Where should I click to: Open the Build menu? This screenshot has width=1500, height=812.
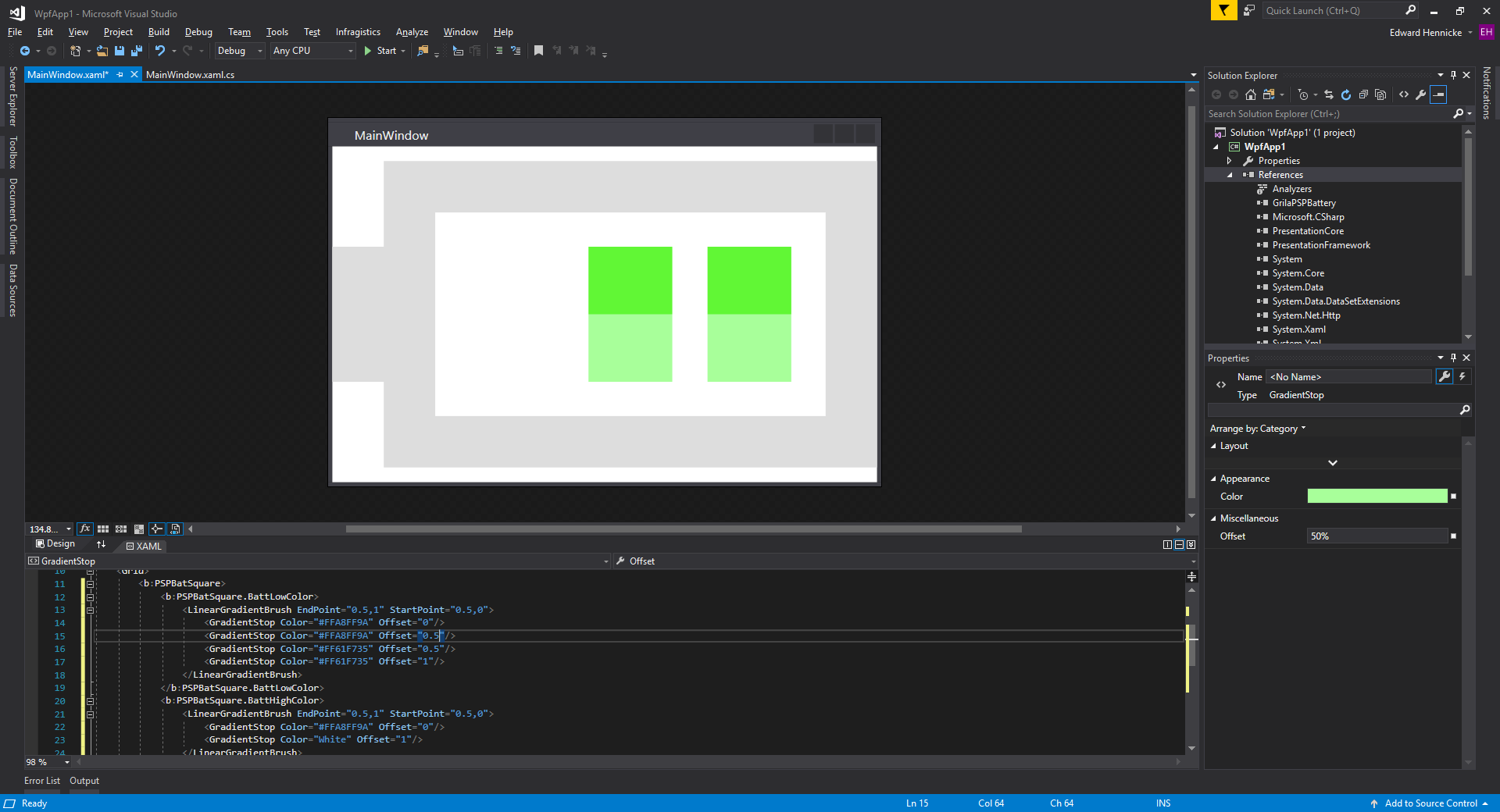pos(159,32)
